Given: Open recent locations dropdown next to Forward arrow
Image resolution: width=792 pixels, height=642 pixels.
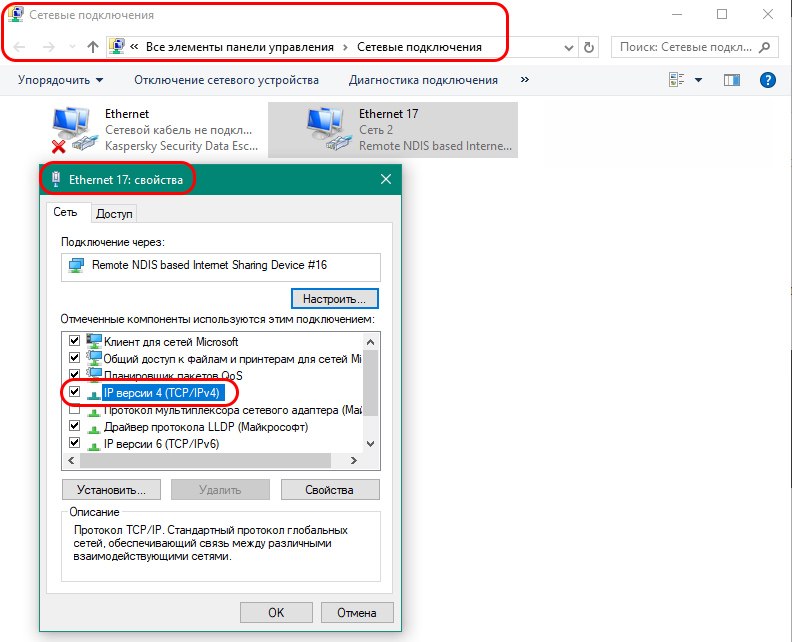Looking at the screenshot, I should click(x=72, y=47).
